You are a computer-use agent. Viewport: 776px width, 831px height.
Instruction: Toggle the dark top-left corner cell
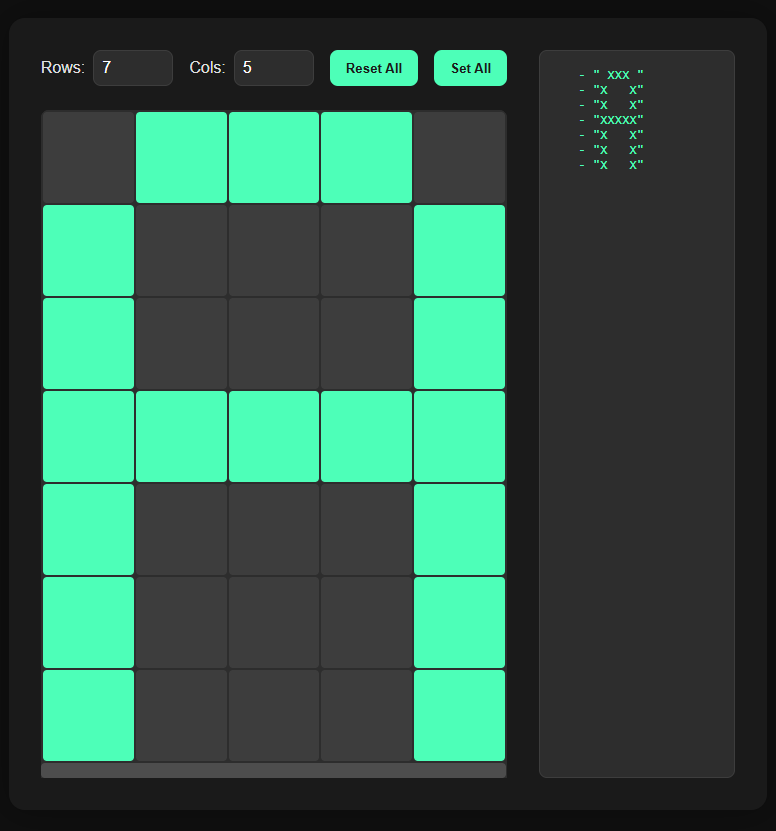[88, 157]
